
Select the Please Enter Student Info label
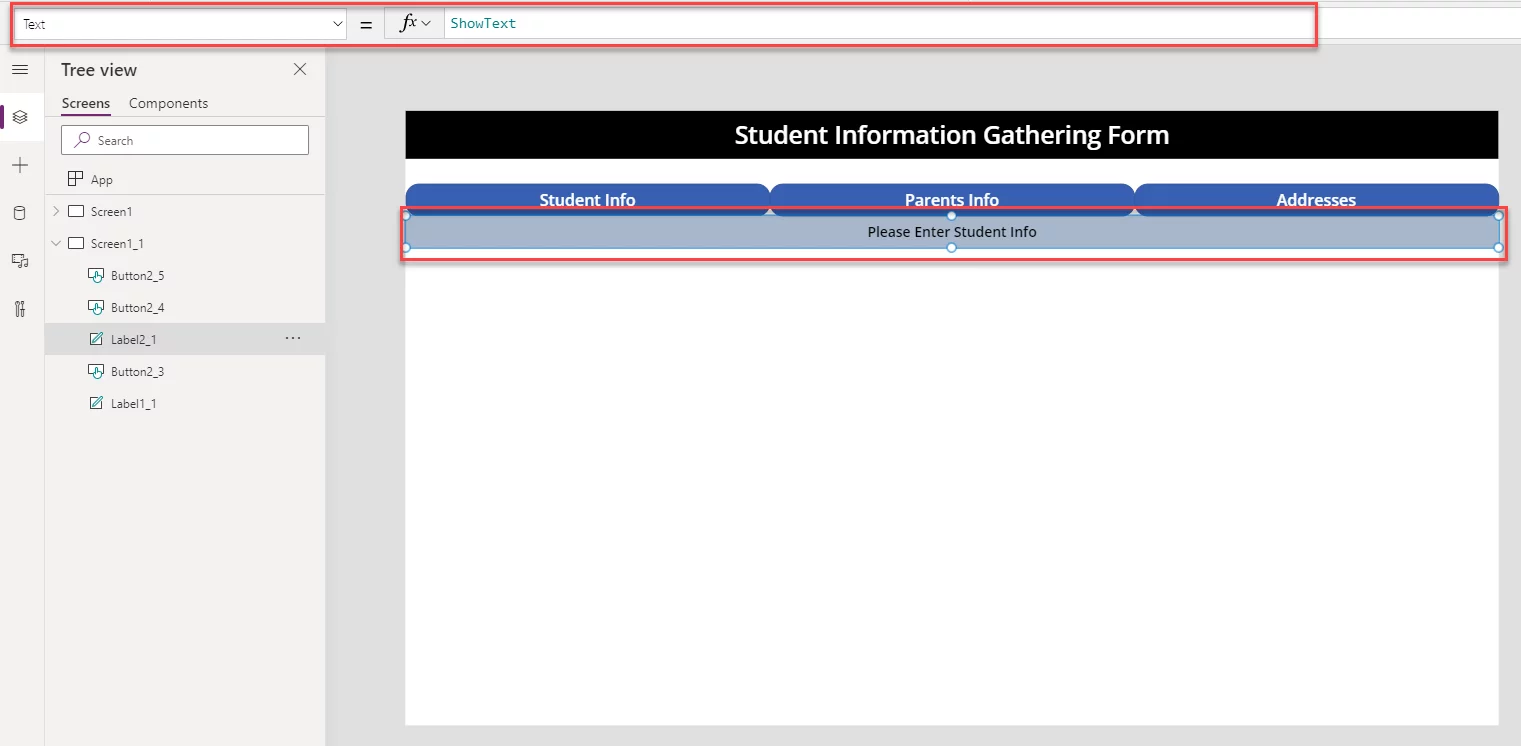click(952, 232)
